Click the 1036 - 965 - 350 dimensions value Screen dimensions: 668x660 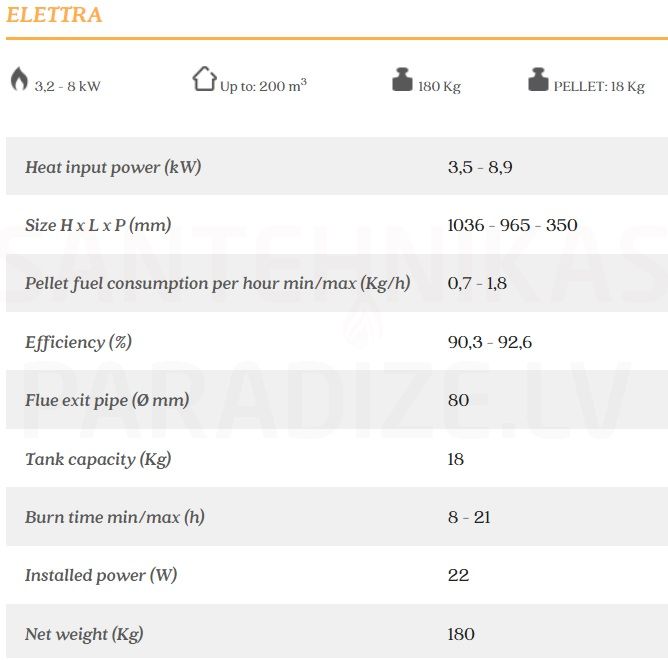point(513,225)
